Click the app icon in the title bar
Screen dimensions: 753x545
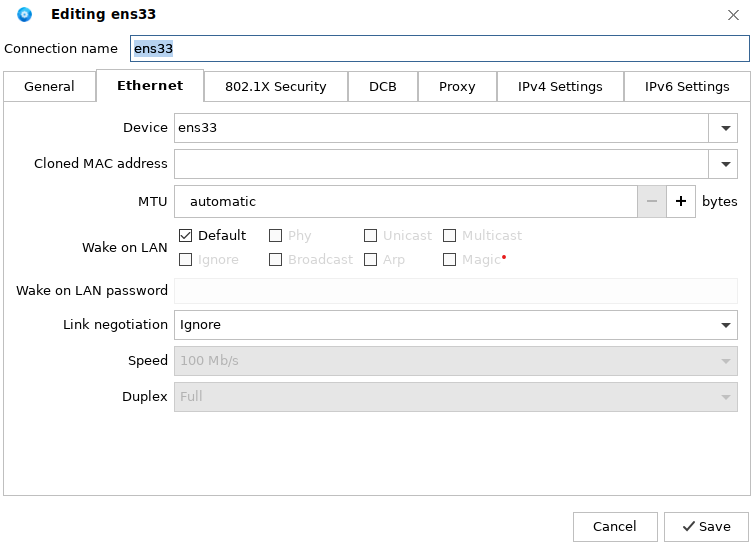[25, 14]
